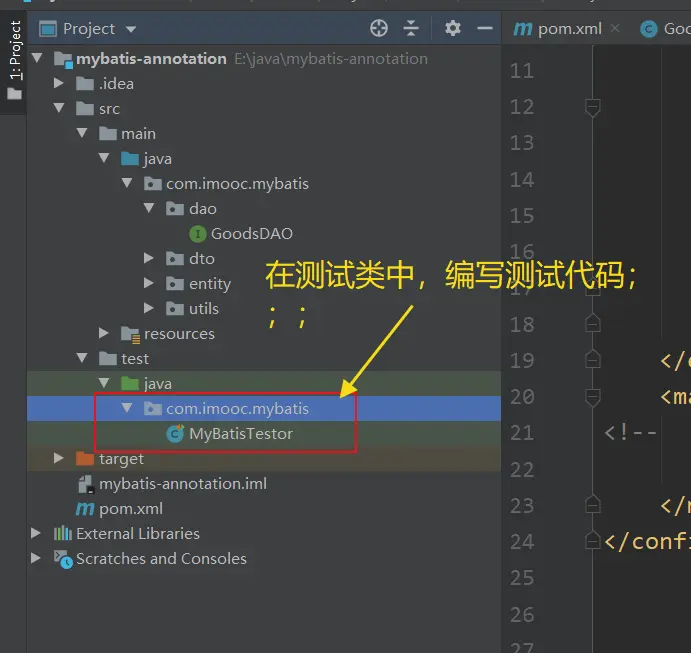This screenshot has width=691, height=653.
Task: Click the External Libraries icon
Action: [63, 534]
